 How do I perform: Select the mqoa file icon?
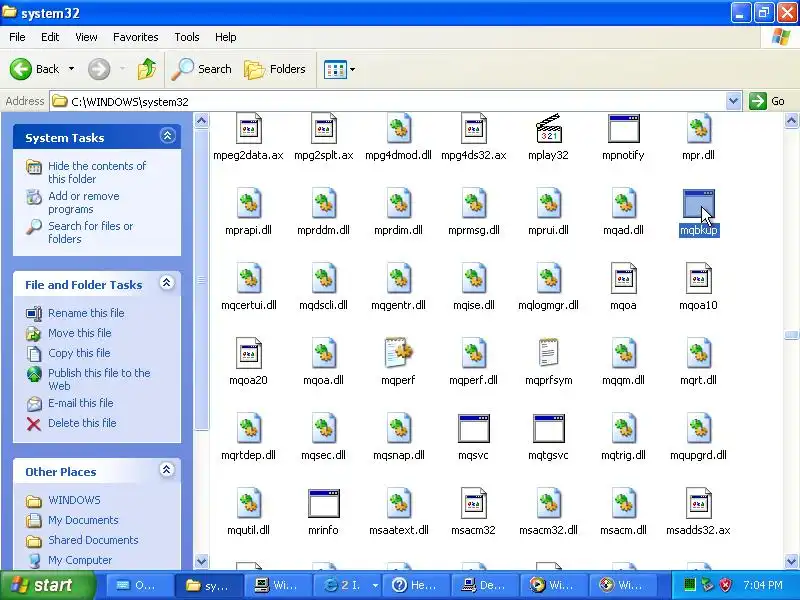pyautogui.click(x=623, y=279)
